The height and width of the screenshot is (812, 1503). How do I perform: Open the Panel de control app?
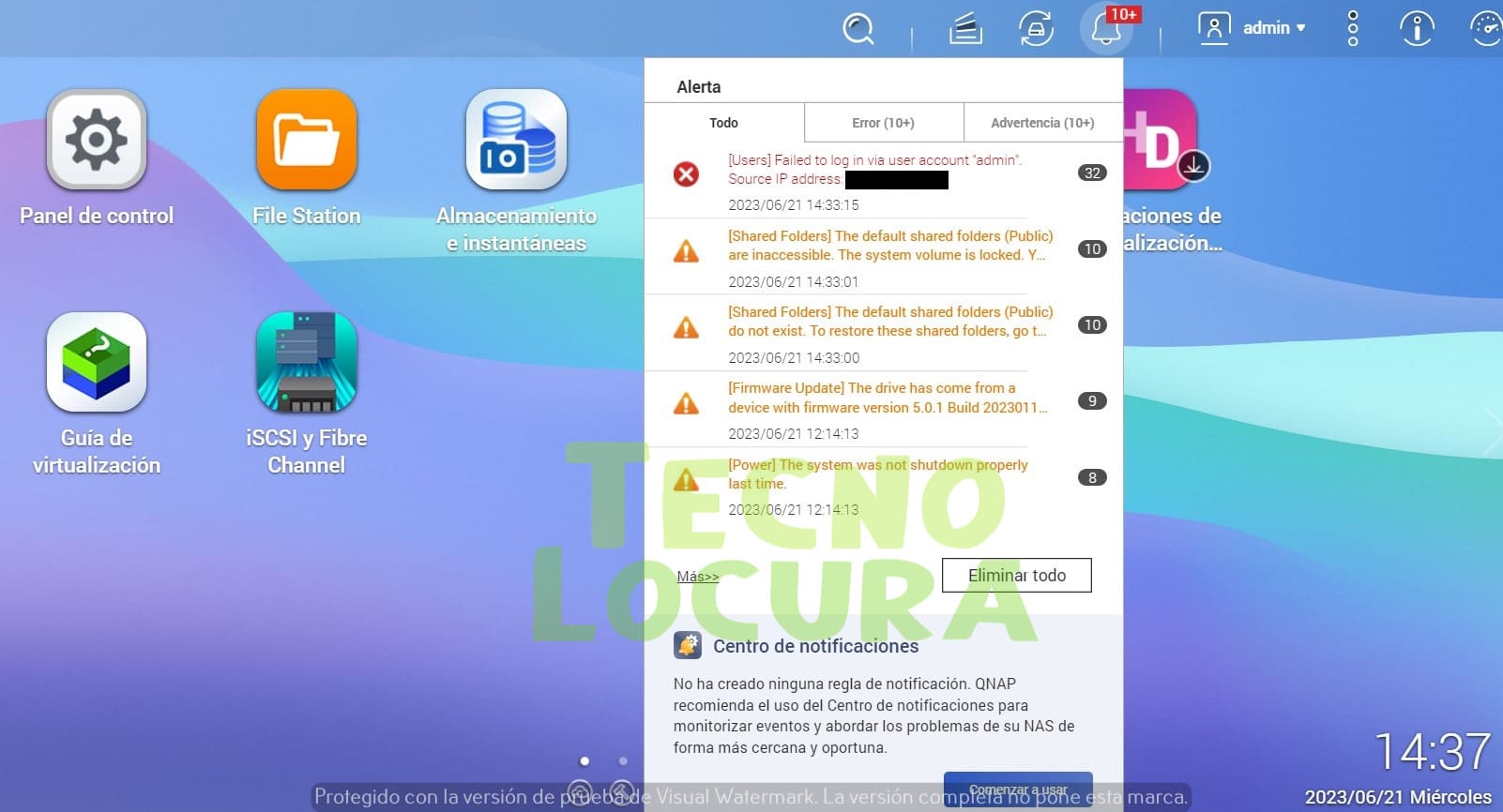(97, 140)
